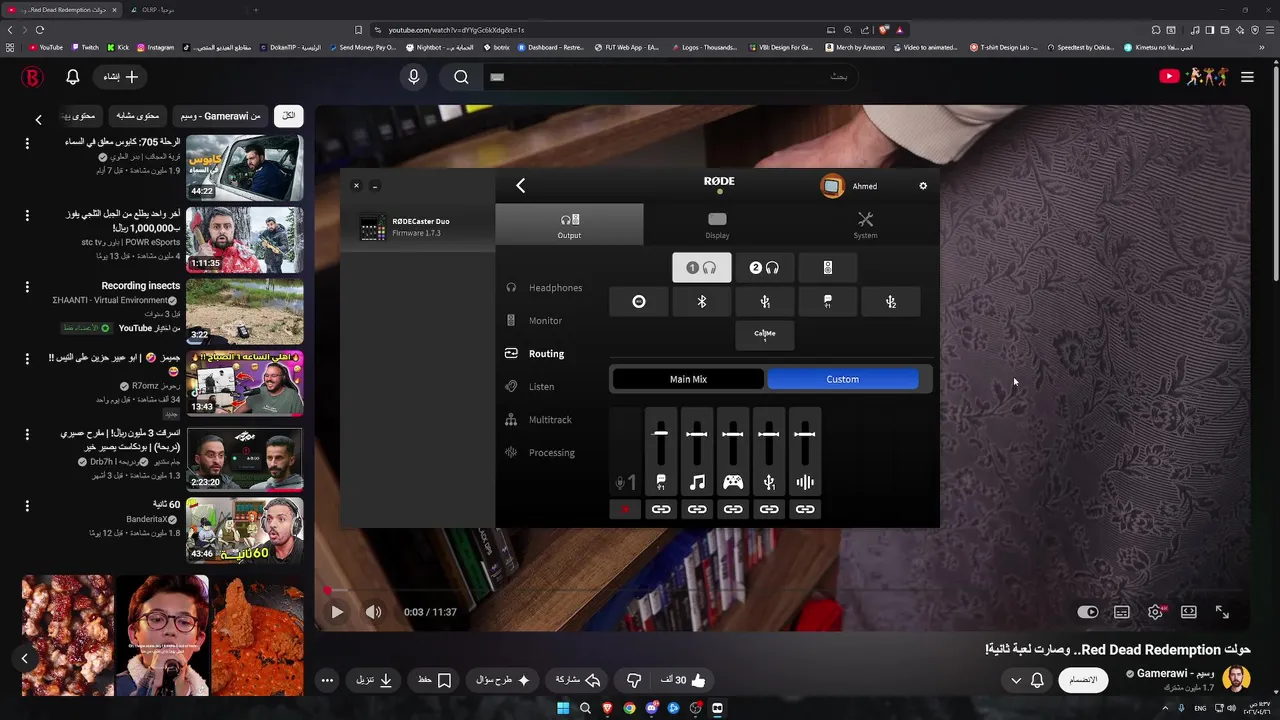Open the Monitor section
Screen dimensions: 1280x720
click(535, 321)
